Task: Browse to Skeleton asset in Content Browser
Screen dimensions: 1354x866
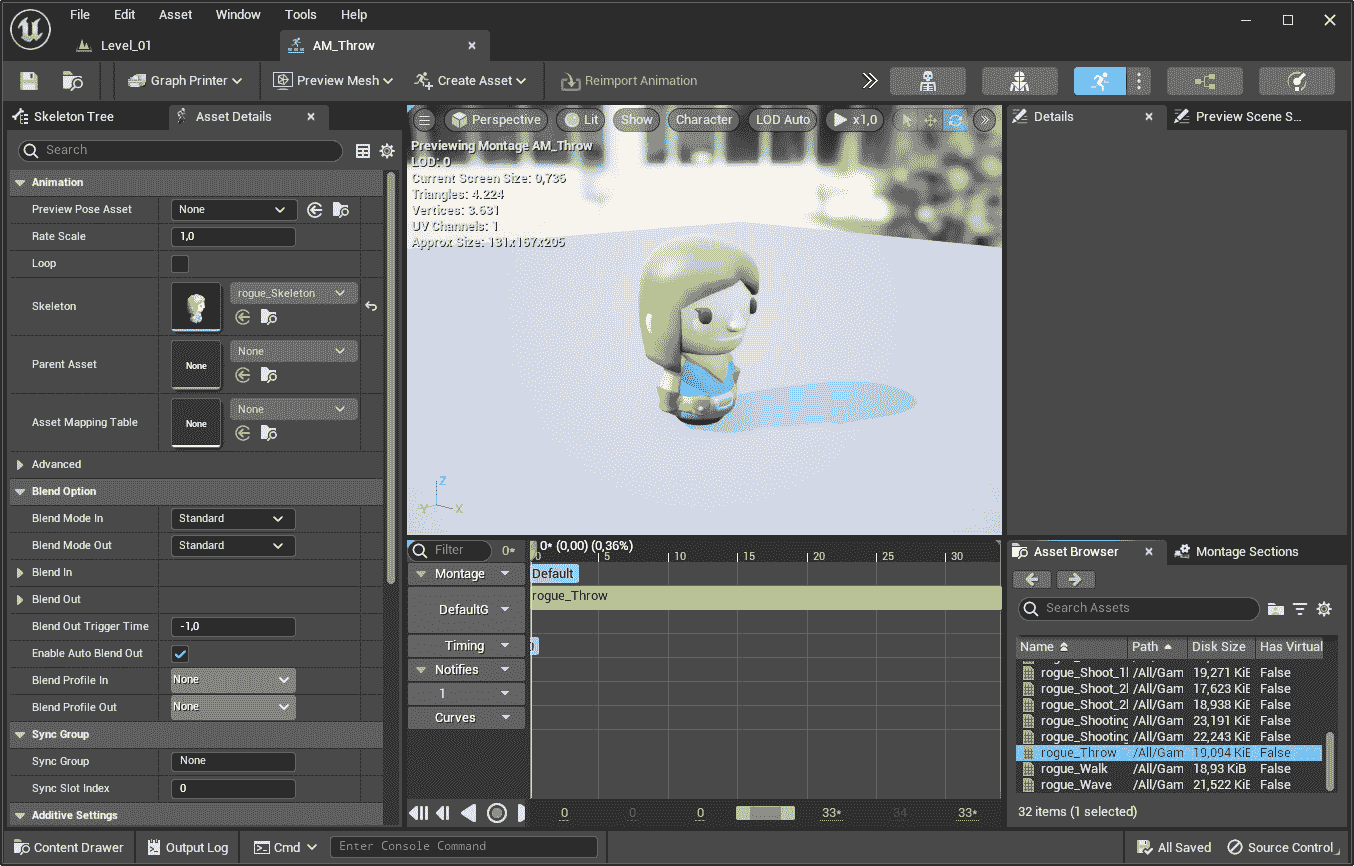Action: 269,317
